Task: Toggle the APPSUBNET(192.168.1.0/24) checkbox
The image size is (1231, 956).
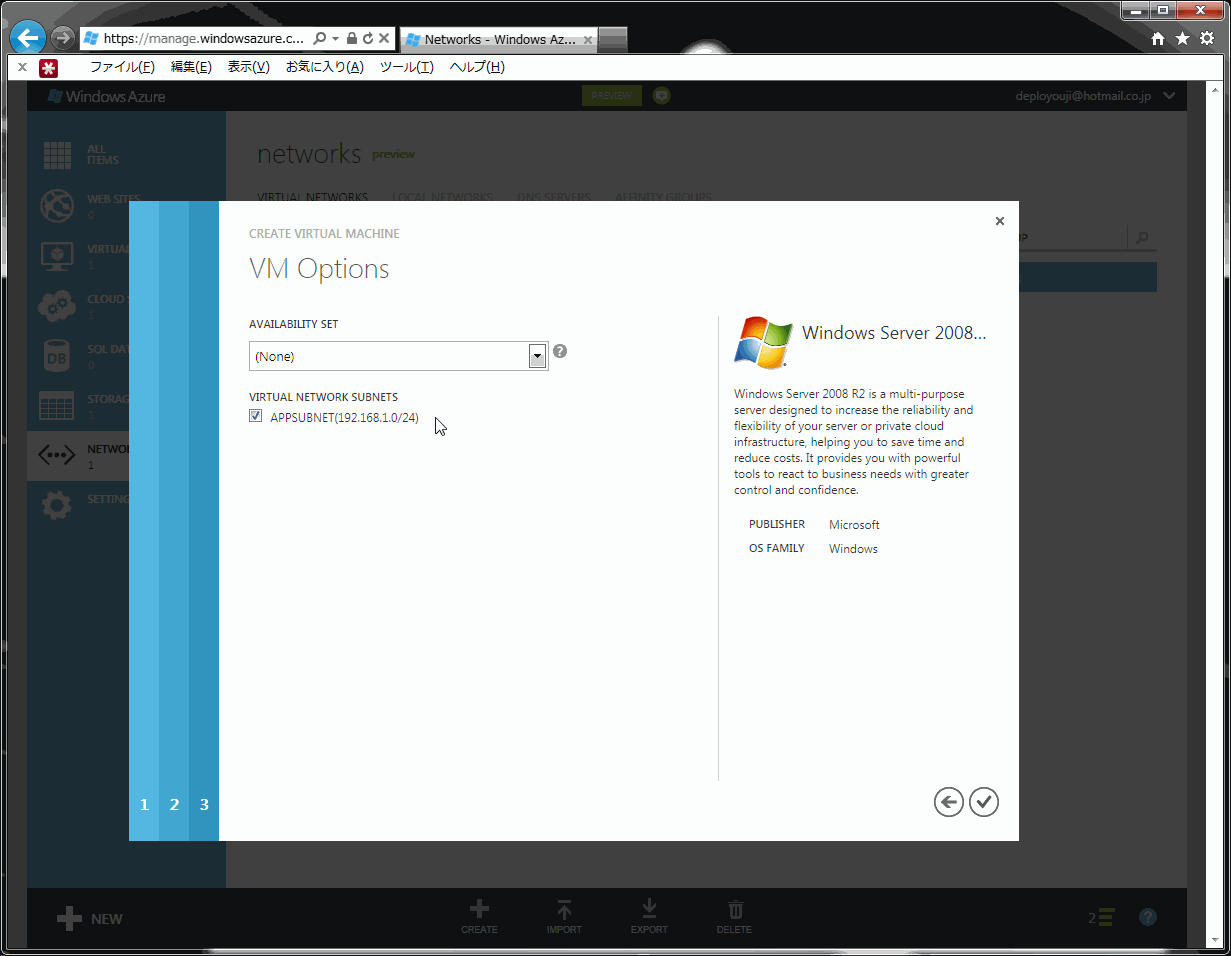Action: 256,416
